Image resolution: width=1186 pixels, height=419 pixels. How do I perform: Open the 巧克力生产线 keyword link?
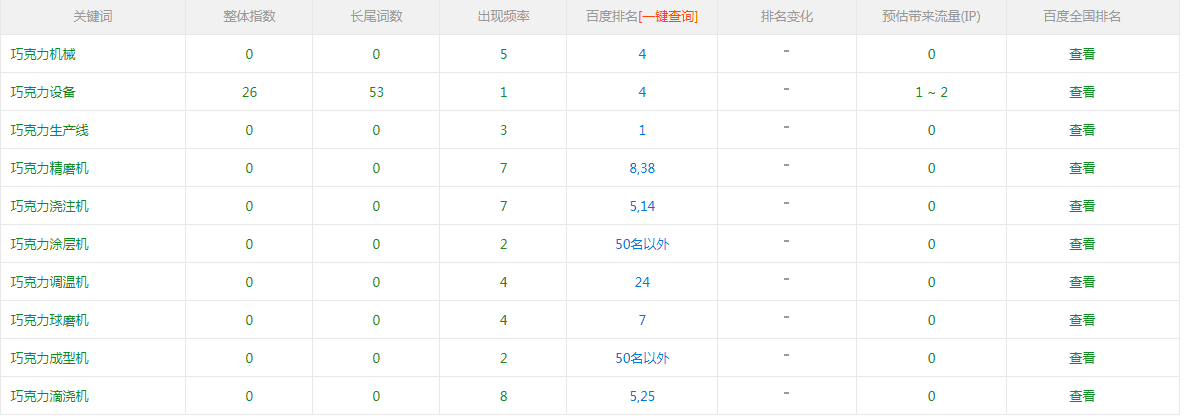[50, 130]
